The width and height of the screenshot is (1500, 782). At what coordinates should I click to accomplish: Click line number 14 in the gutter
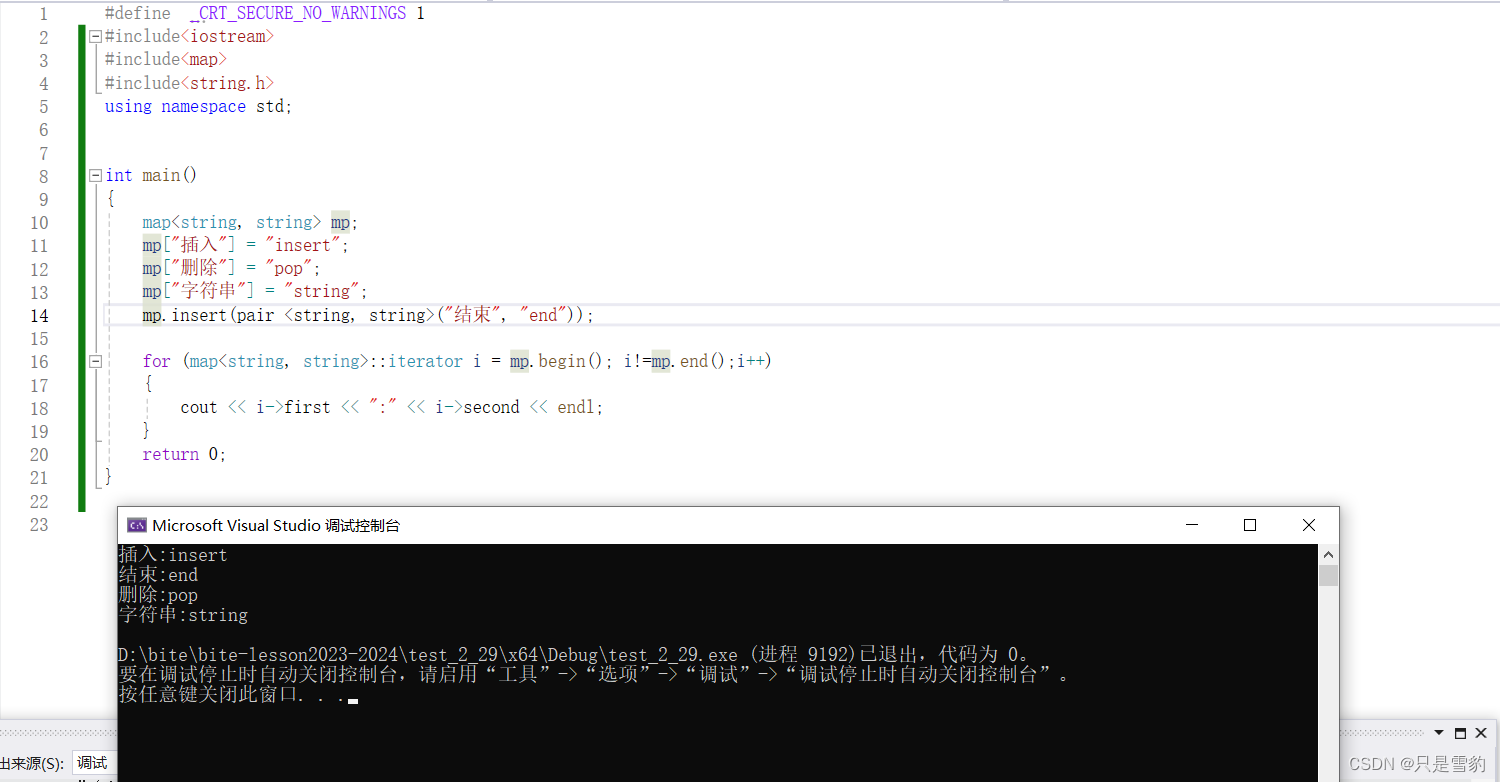tap(38, 315)
